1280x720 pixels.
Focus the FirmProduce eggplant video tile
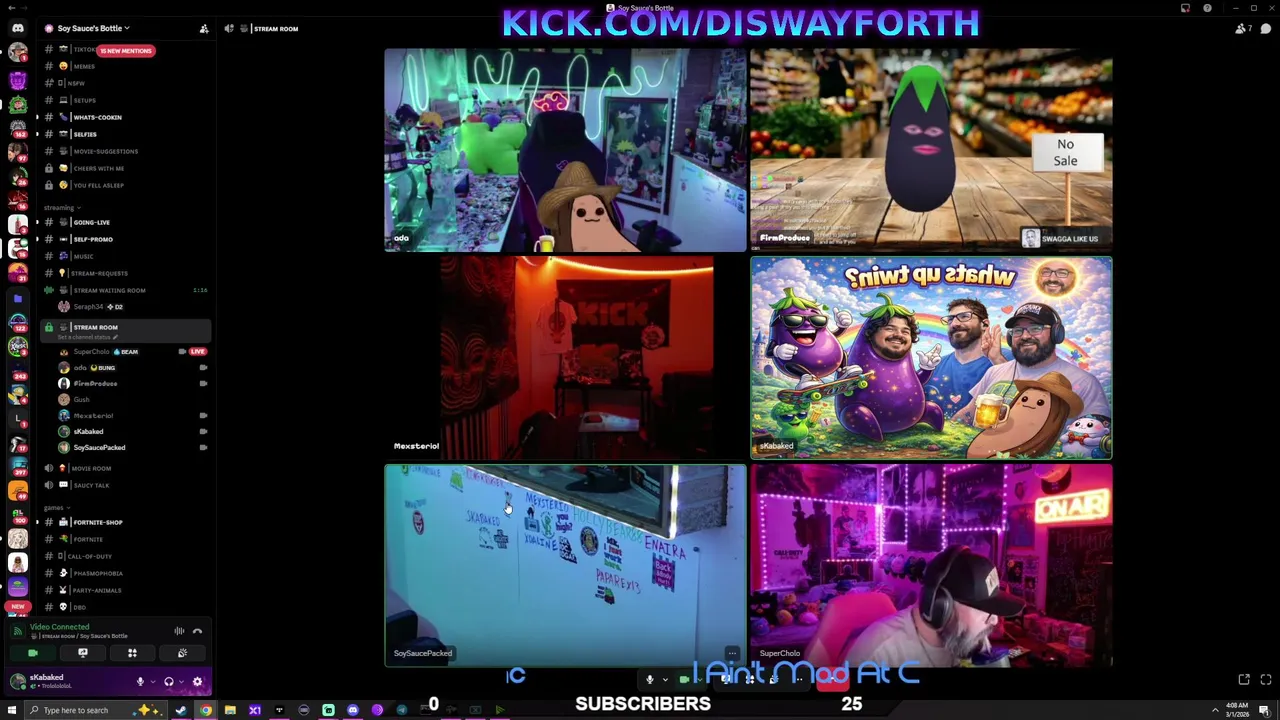point(931,150)
